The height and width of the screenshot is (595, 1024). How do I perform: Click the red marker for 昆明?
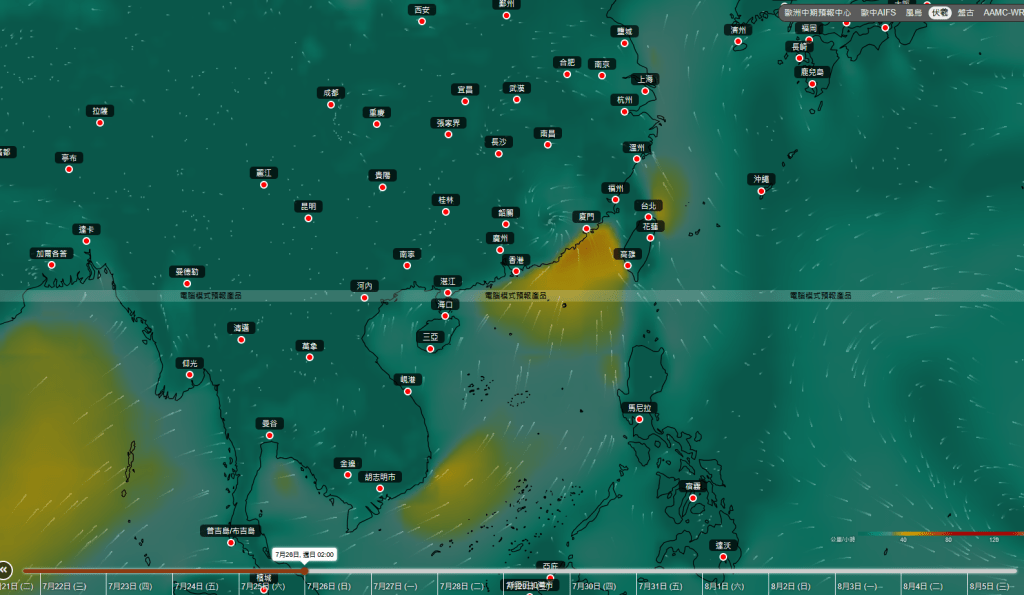coord(308,218)
